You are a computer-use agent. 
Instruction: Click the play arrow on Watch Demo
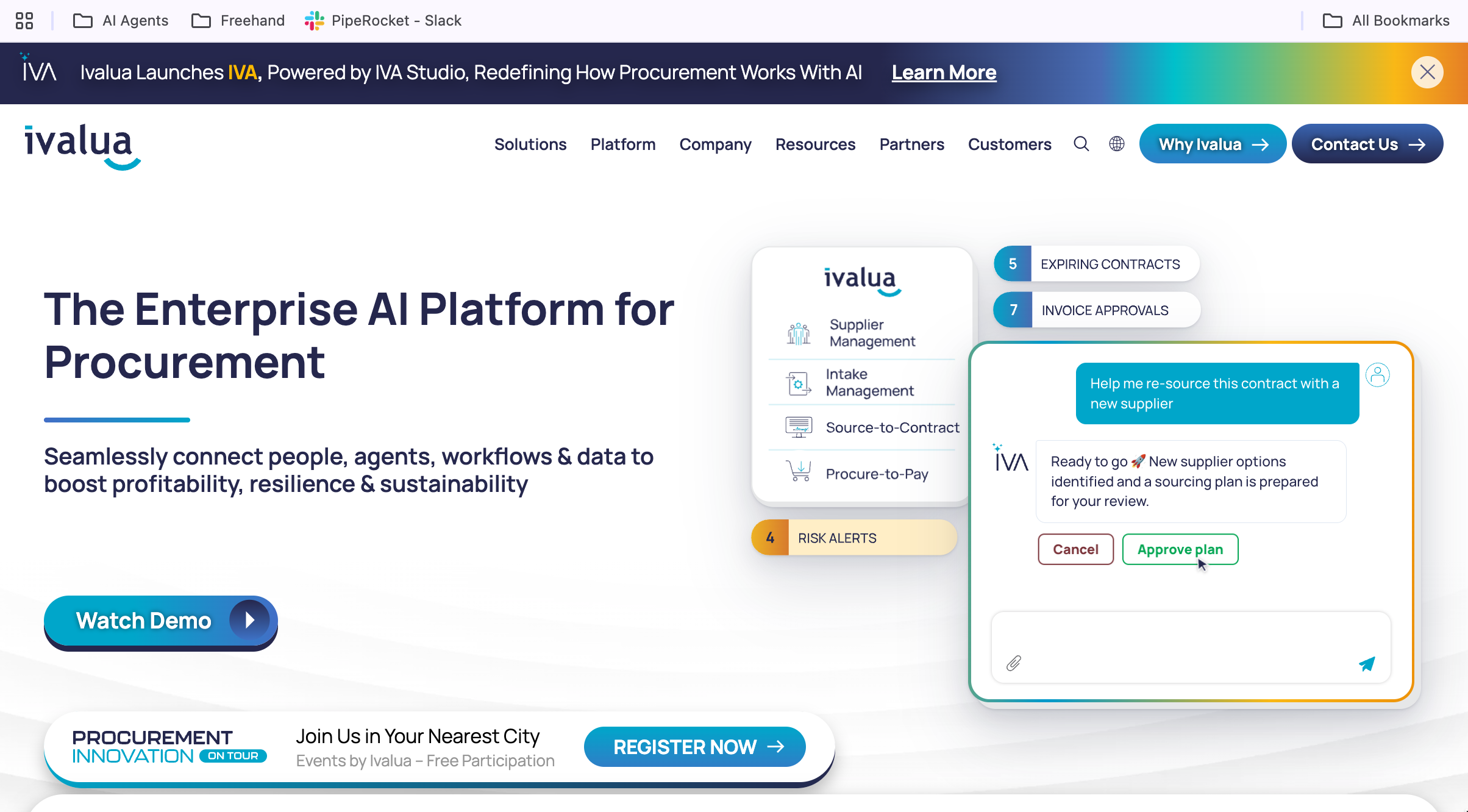tap(249, 620)
